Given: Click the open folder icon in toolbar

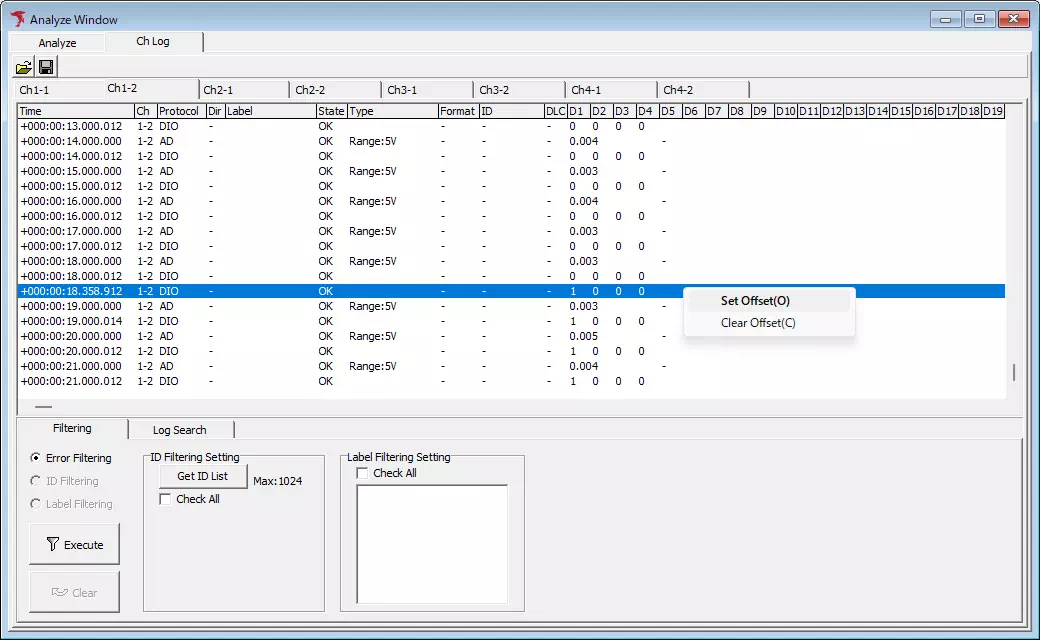Looking at the screenshot, I should [23, 67].
